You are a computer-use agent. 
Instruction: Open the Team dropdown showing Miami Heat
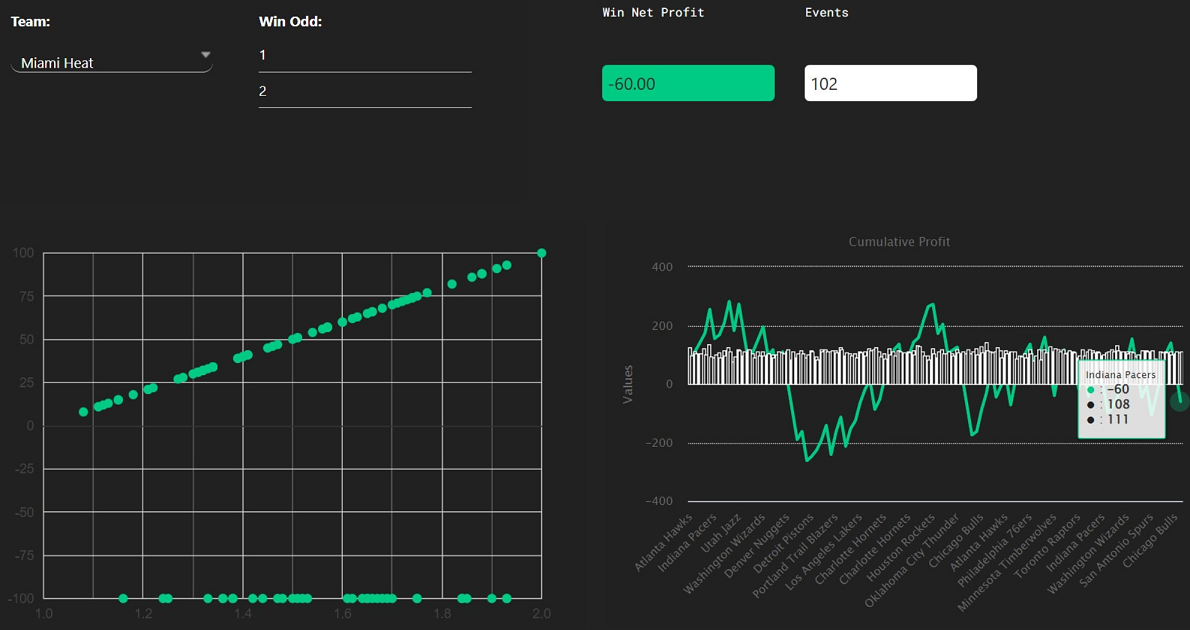(112, 62)
